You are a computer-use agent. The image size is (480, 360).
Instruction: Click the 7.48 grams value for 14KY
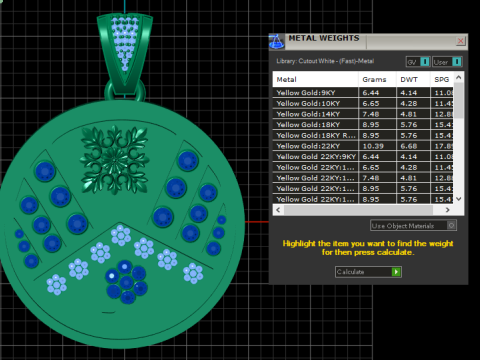(371, 114)
